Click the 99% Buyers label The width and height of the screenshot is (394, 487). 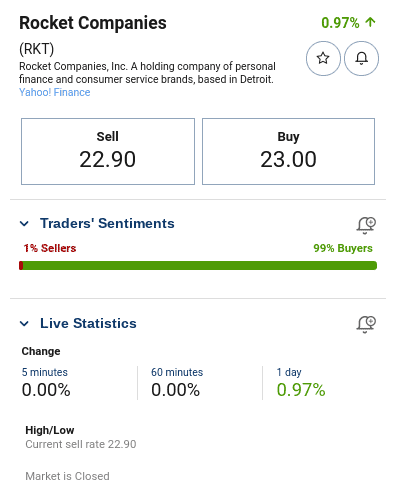click(x=343, y=248)
